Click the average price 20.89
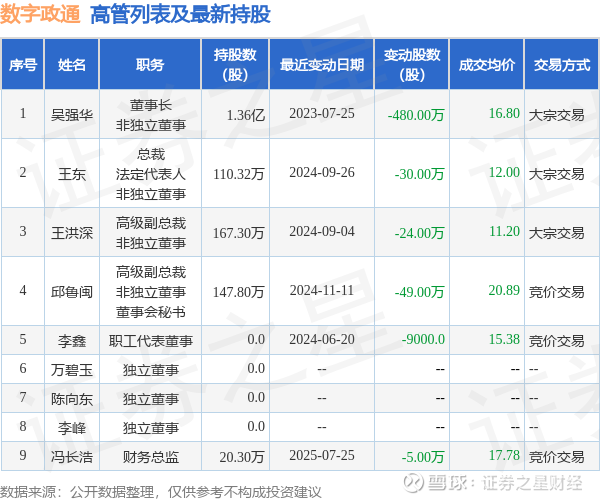The height and width of the screenshot is (501, 600). pos(504,290)
